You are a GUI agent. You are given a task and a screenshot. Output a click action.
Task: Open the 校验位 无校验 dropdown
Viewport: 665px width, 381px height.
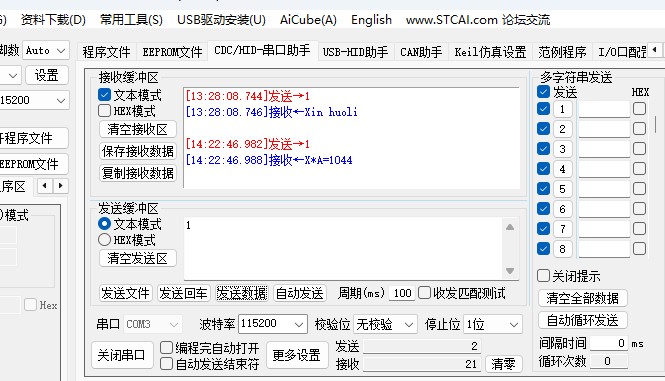385,325
